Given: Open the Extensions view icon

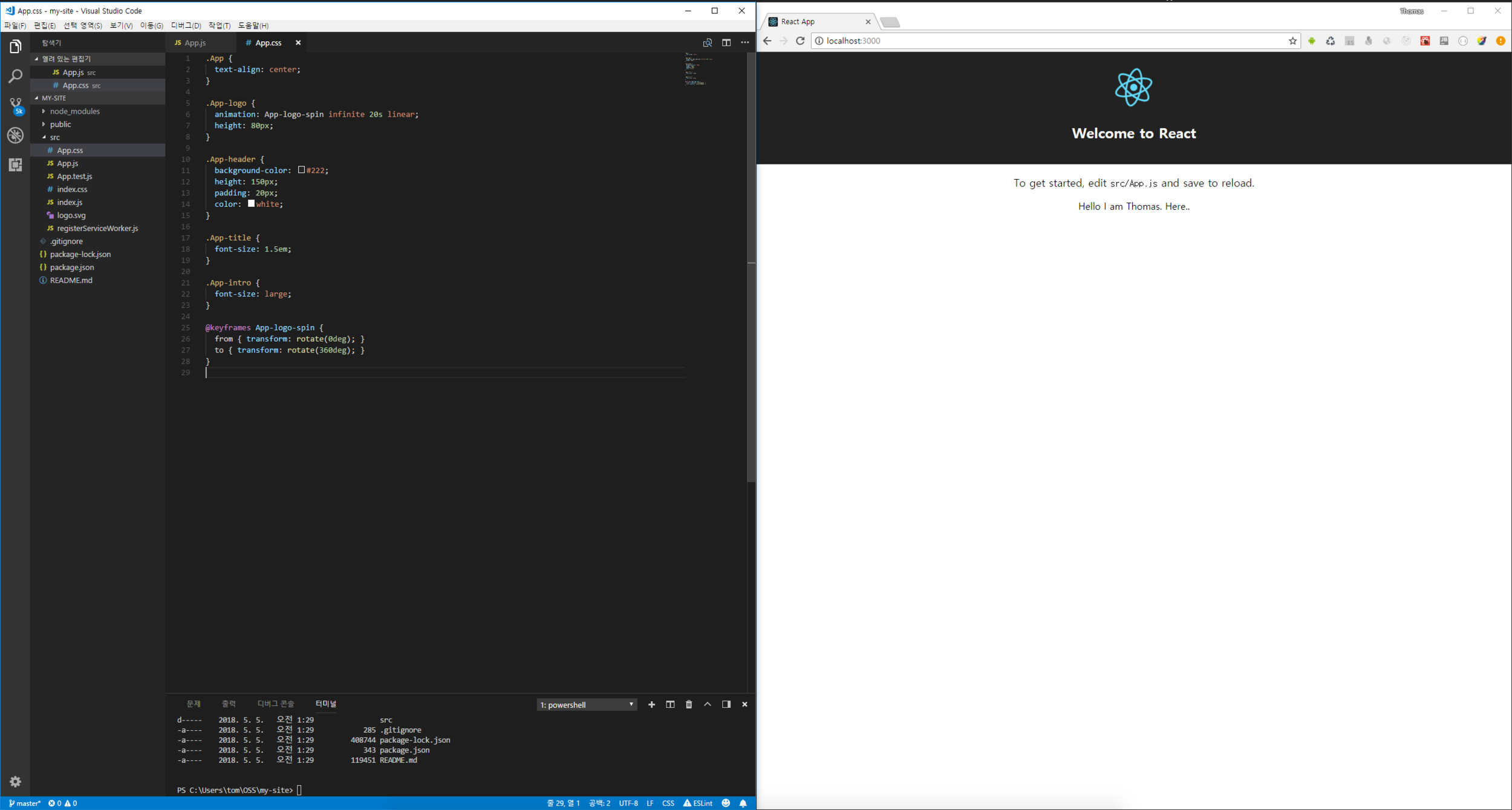Looking at the screenshot, I should click(x=15, y=165).
